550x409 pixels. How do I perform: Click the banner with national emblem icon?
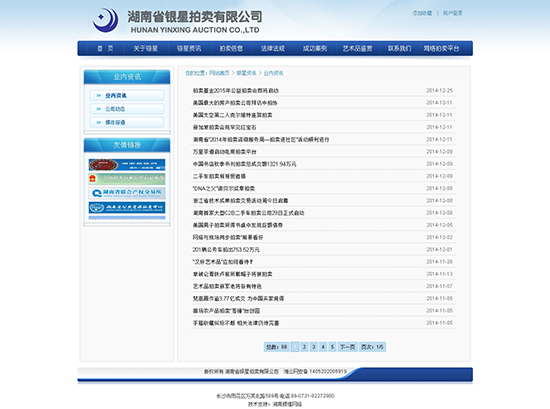tap(127, 179)
